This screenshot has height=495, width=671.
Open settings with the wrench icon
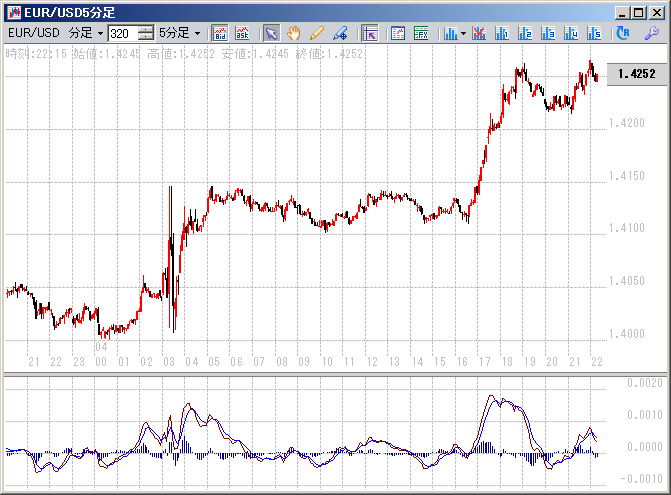[x=652, y=33]
